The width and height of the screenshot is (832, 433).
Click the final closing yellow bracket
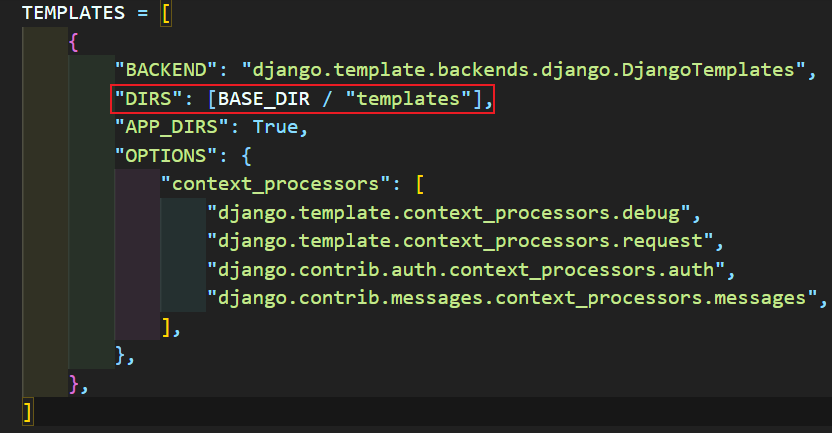[28, 412]
